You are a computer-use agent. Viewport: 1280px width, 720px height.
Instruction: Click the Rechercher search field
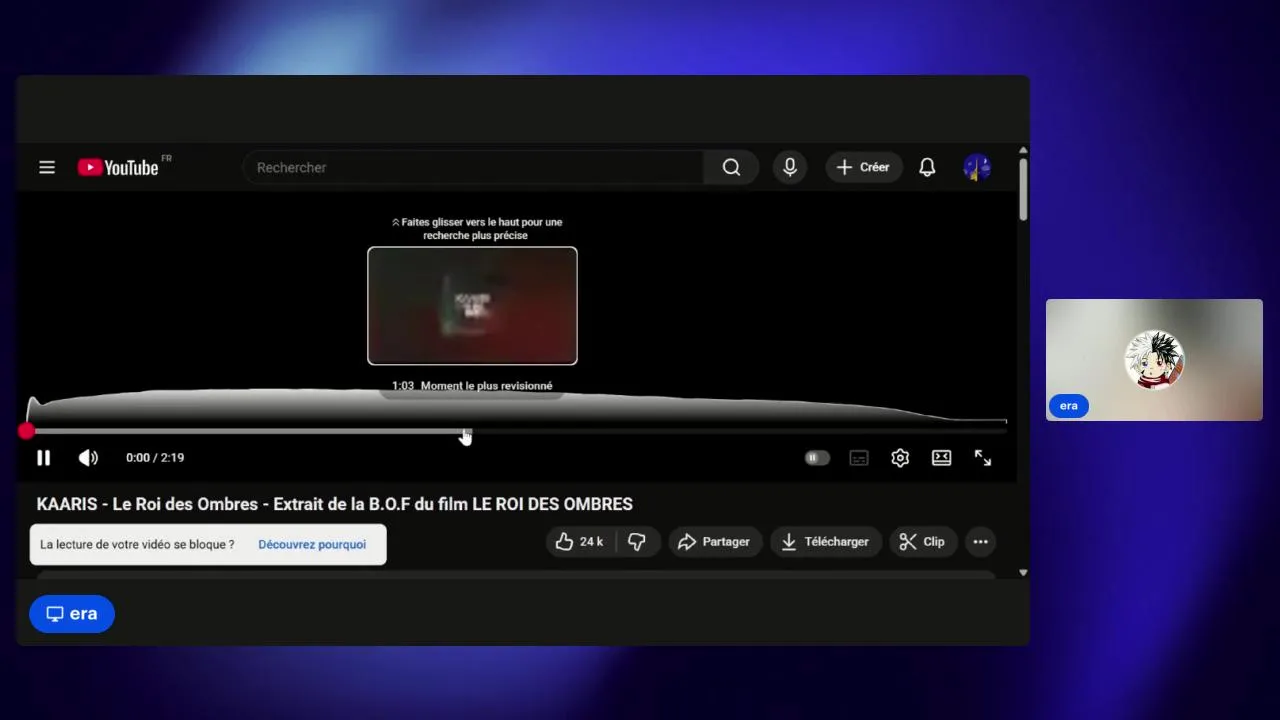click(x=473, y=167)
